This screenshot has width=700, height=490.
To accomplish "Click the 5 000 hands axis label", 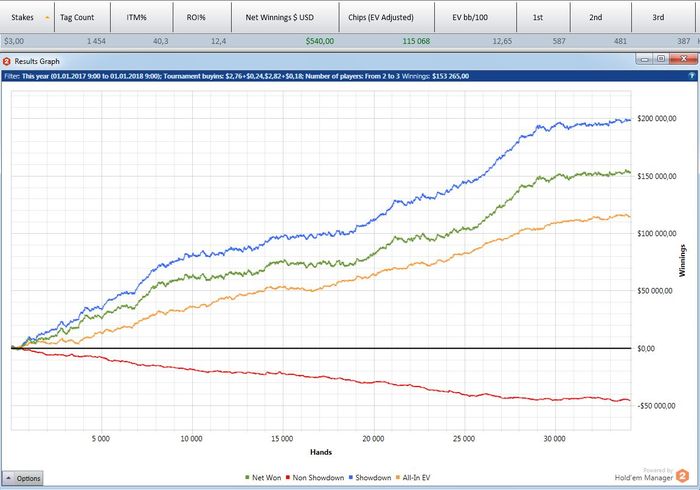I will pos(101,439).
